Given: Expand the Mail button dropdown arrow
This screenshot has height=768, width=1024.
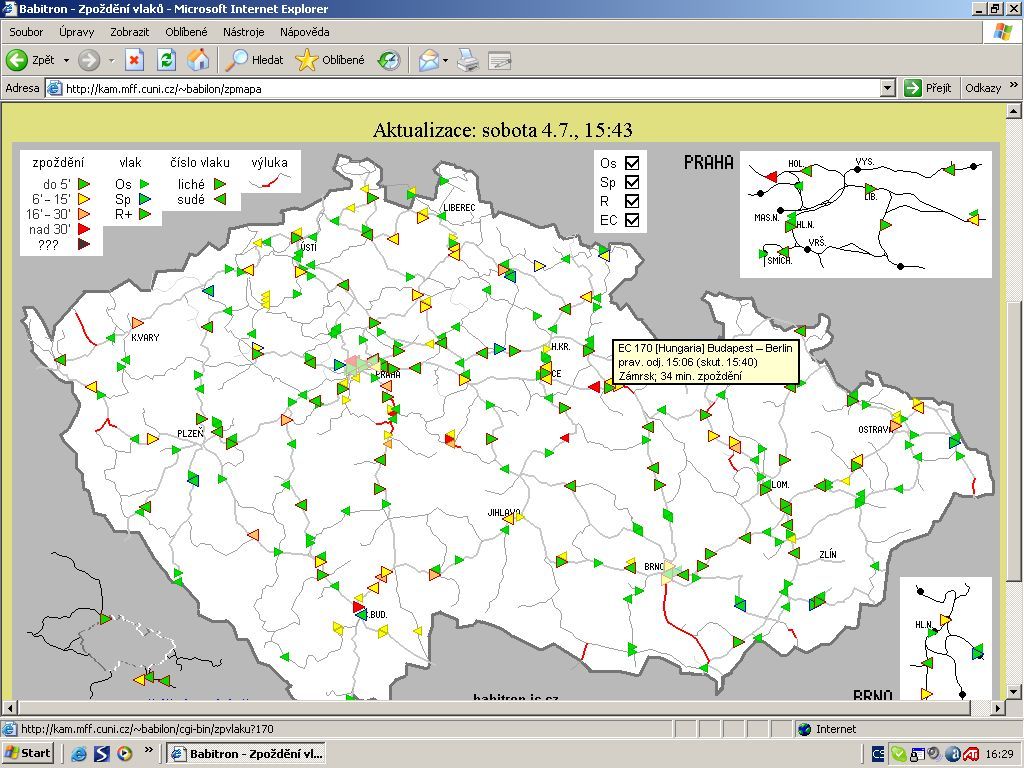Looking at the screenshot, I should pyautogui.click(x=445, y=61).
